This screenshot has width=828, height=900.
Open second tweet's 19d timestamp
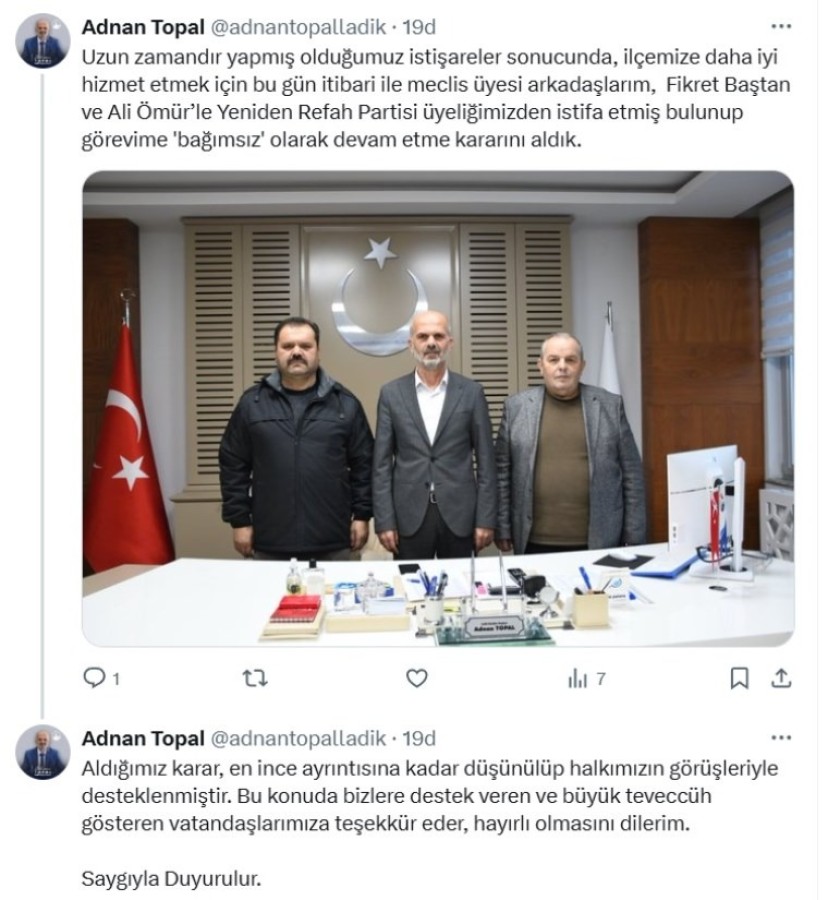coord(419,738)
